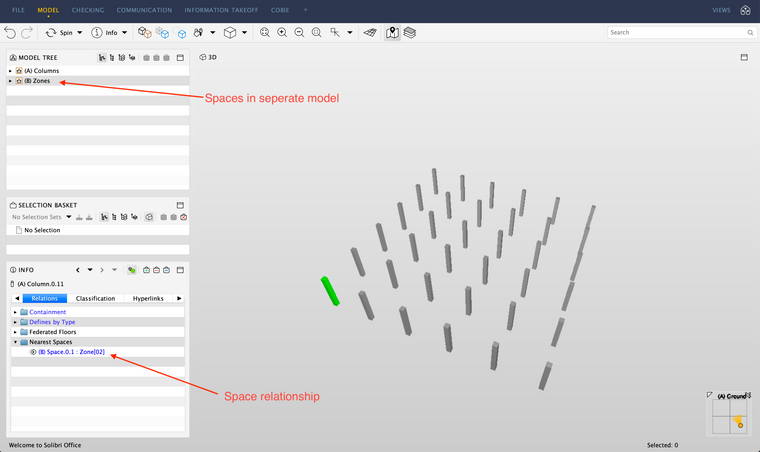Click the second blue cube visibility icon
Screen dimensions: 760x452
pyautogui.click(x=162, y=32)
